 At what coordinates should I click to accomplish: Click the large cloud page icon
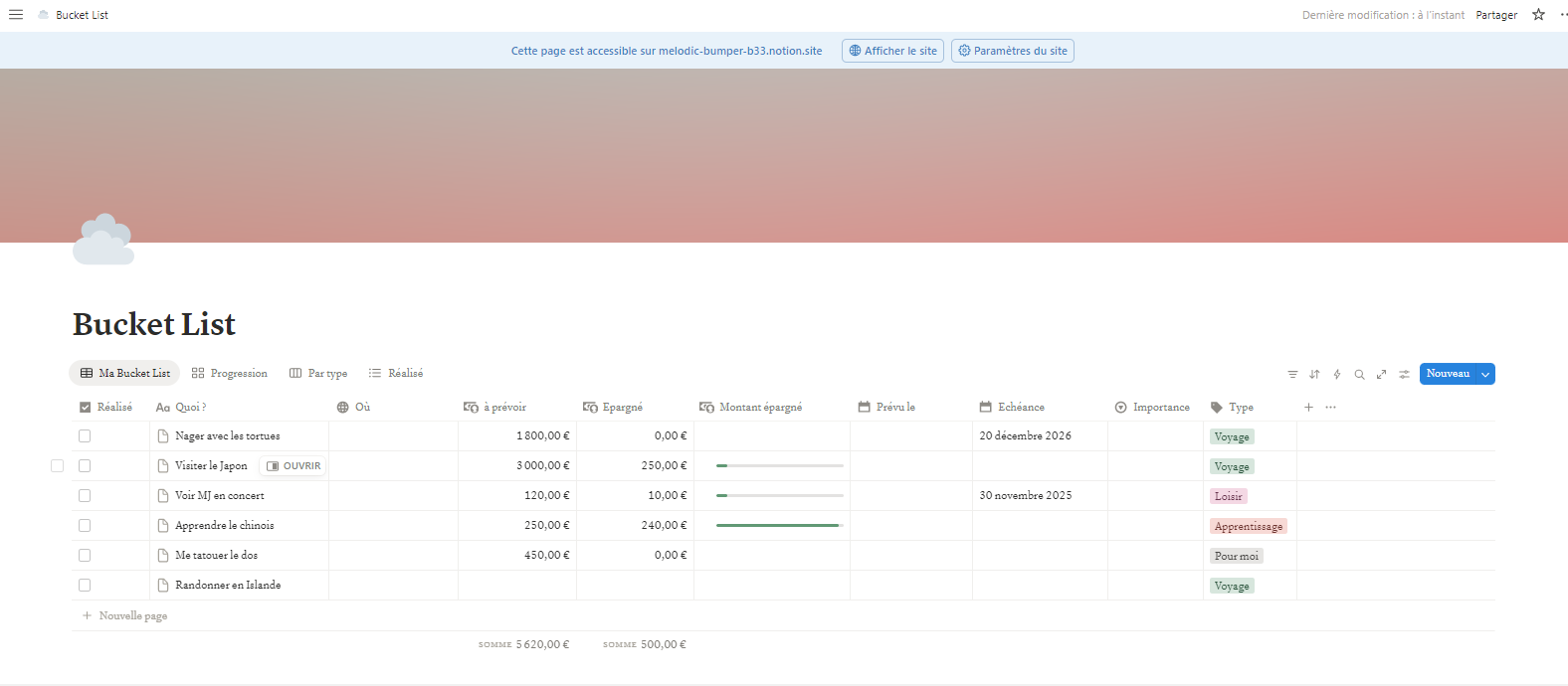tap(103, 240)
